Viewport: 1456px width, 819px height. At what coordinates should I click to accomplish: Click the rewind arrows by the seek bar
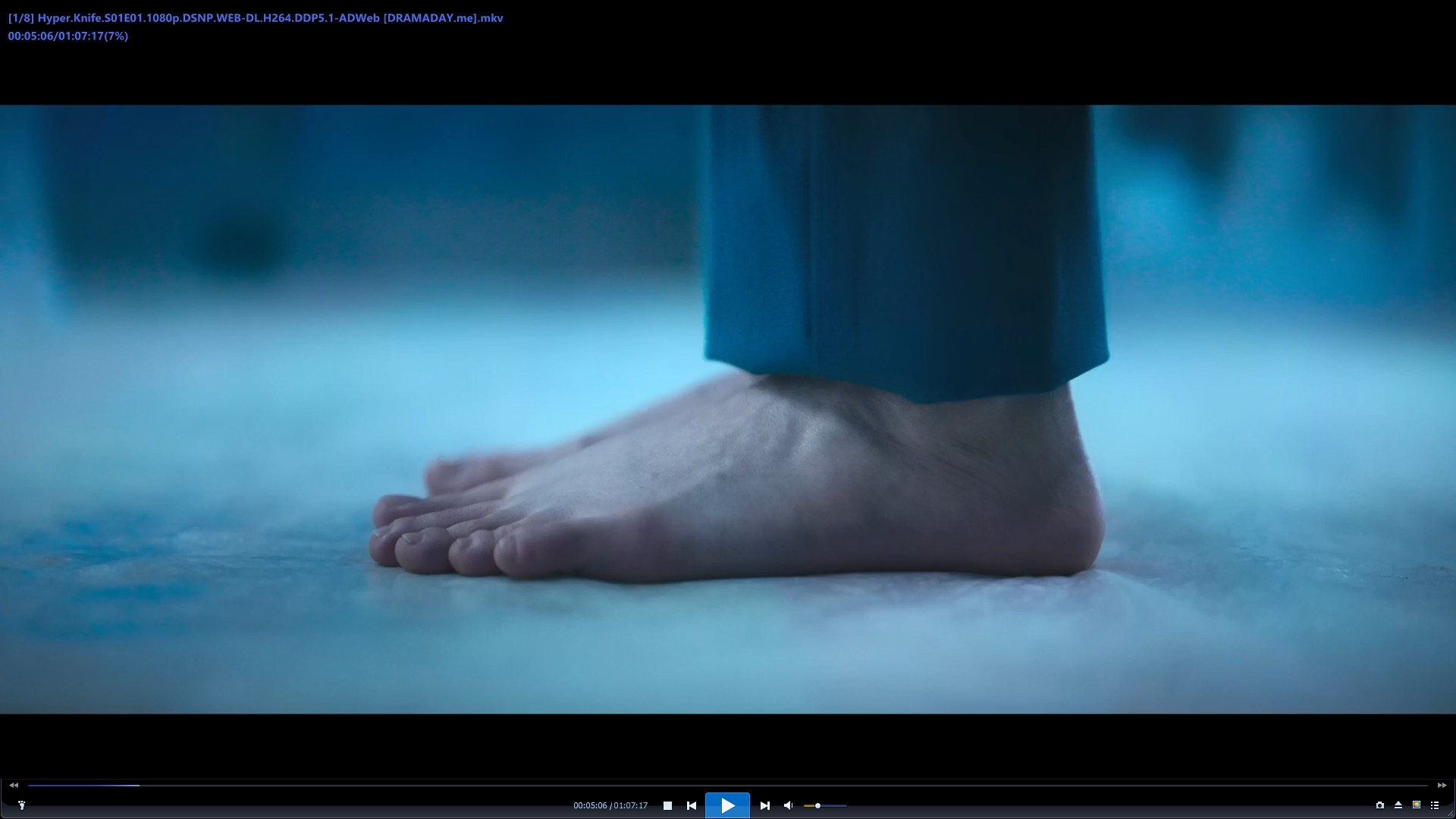14,786
